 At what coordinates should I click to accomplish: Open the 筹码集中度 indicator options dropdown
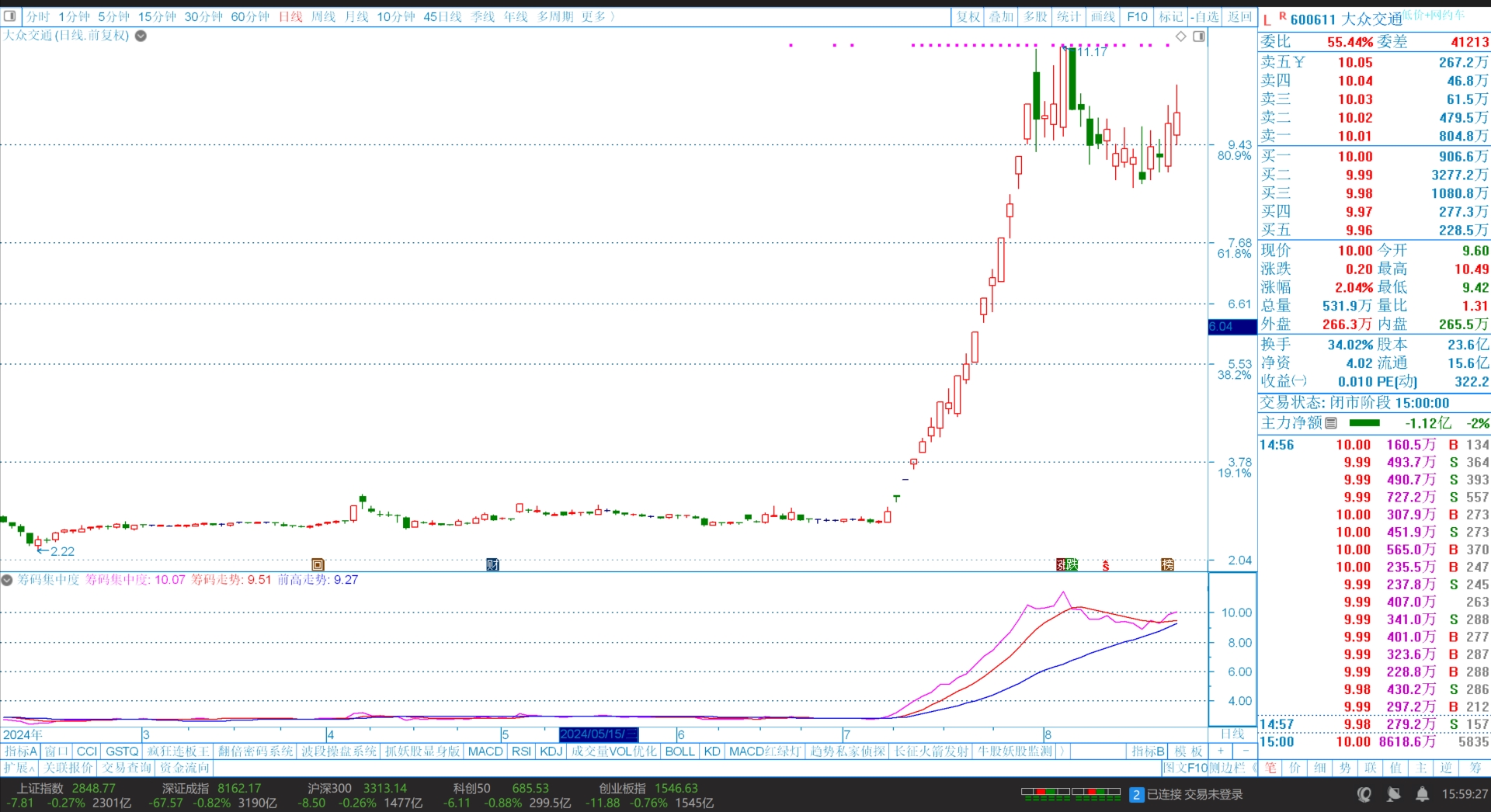point(7,580)
